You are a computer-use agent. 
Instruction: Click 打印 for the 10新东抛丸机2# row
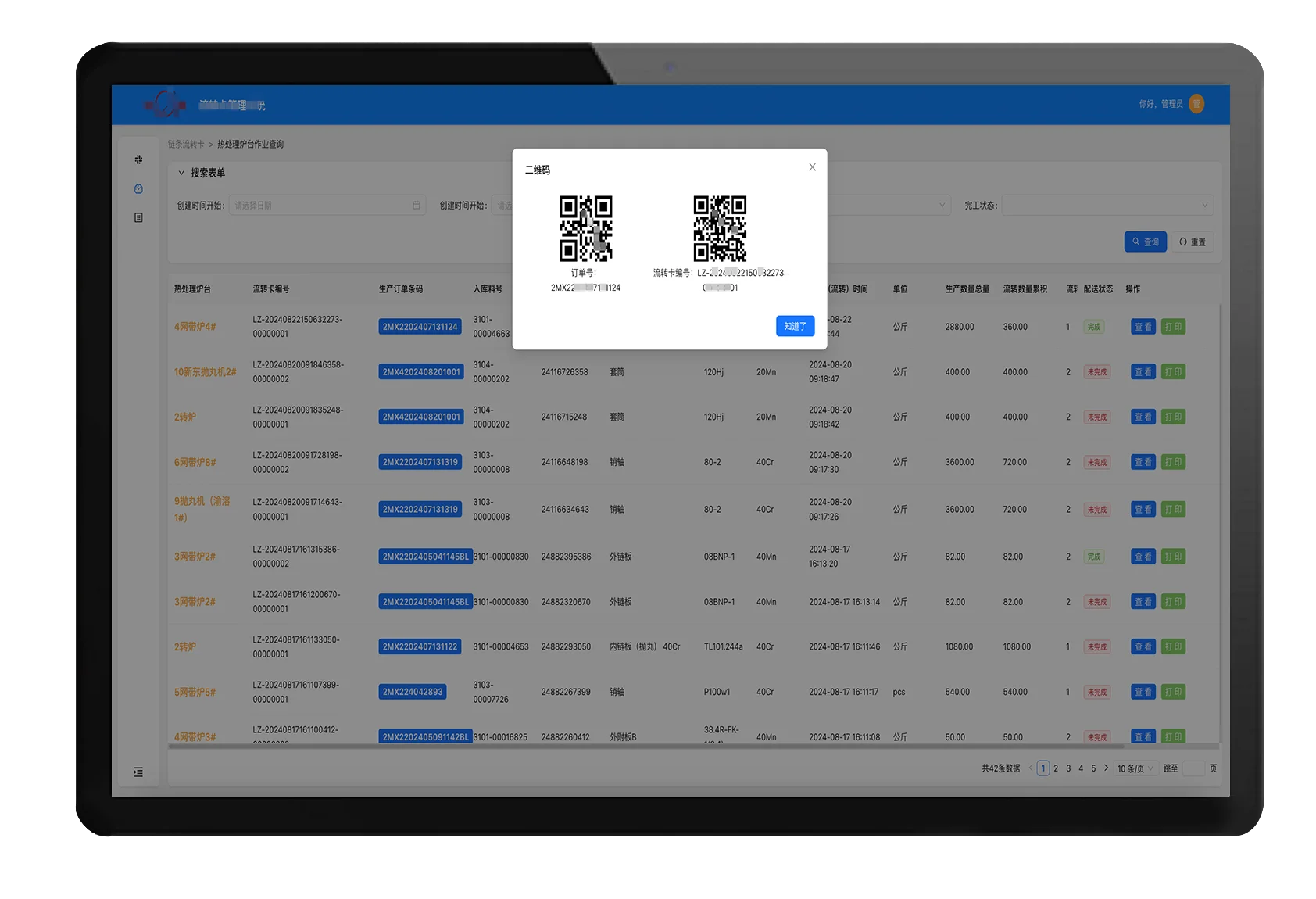(1173, 372)
